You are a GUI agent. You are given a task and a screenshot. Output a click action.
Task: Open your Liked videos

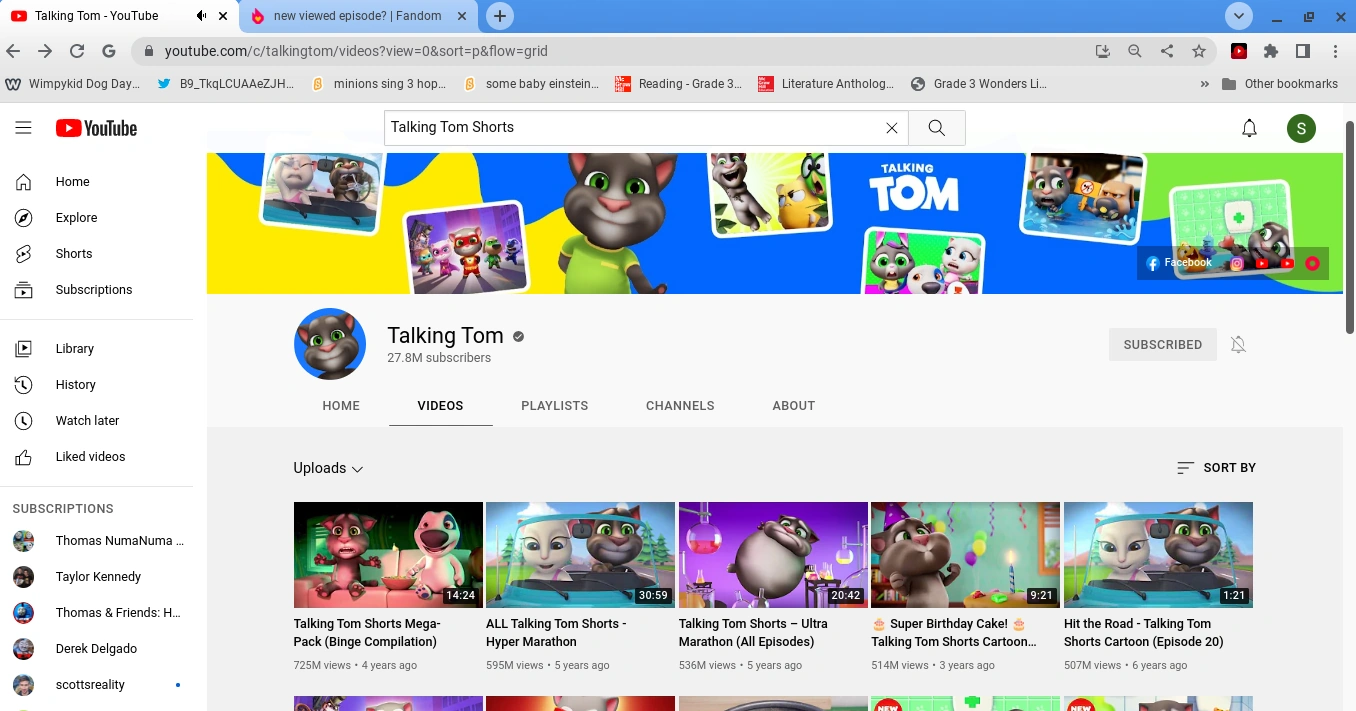click(x=90, y=456)
